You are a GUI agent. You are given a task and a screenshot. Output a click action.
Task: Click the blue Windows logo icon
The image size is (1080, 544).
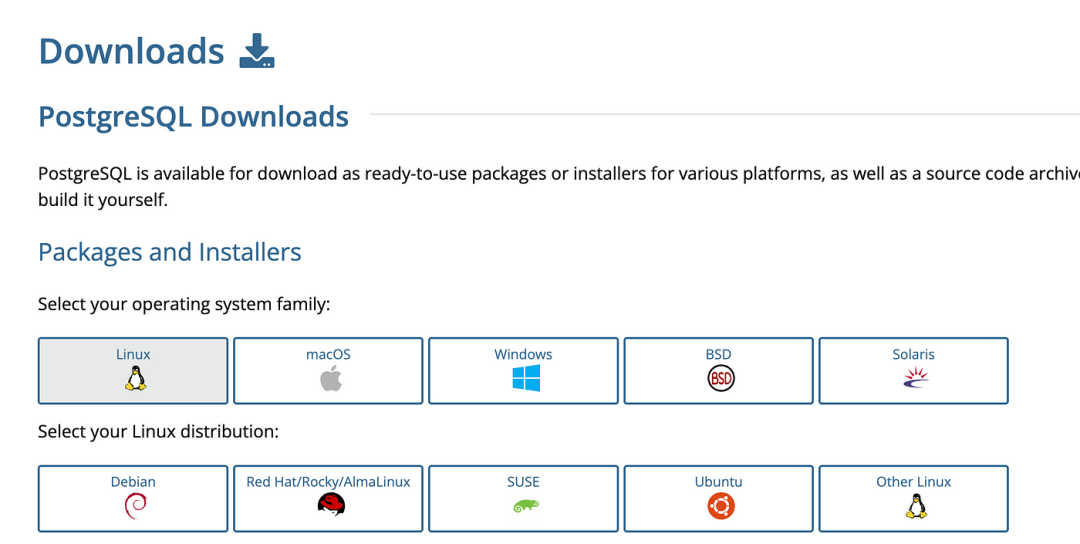tap(524, 378)
